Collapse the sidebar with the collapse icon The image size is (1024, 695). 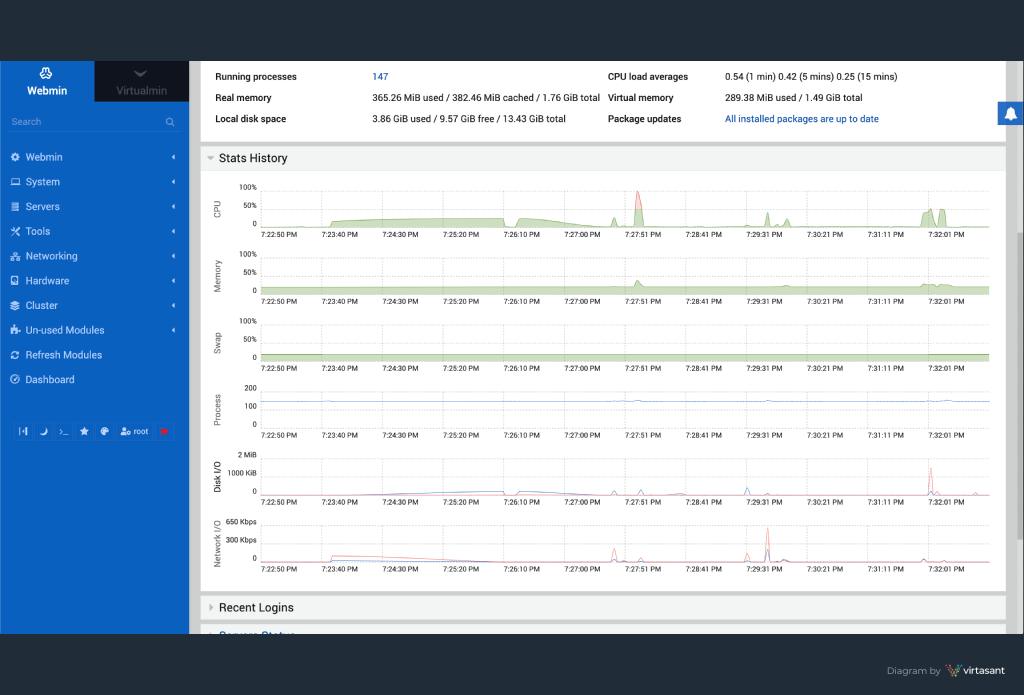[x=24, y=431]
